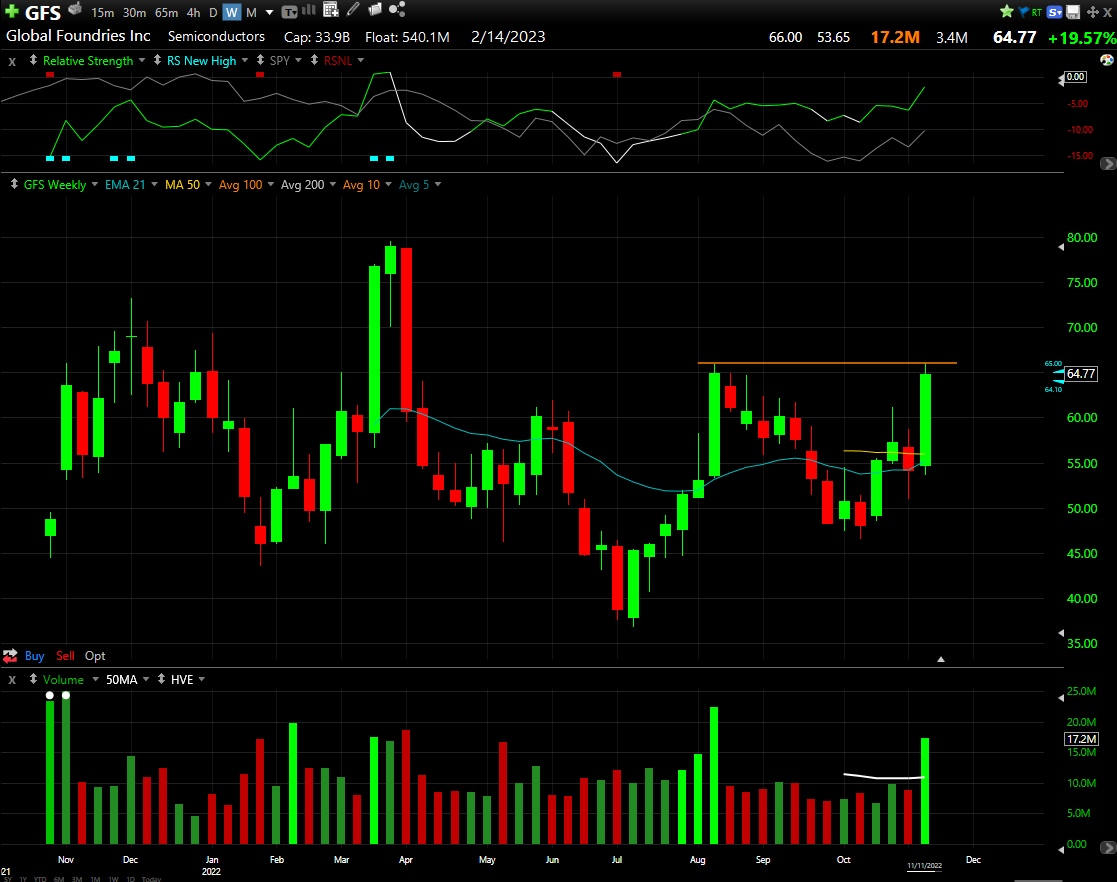
Task: Click the move-window cross arrows icon
Action: tap(1093, 12)
